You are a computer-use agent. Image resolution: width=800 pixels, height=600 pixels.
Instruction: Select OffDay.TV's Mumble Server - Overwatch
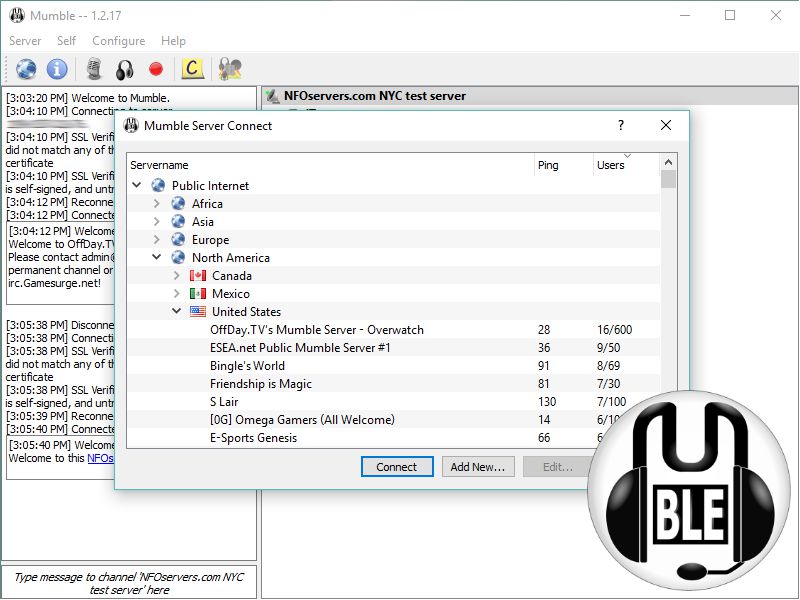pyautogui.click(x=317, y=330)
